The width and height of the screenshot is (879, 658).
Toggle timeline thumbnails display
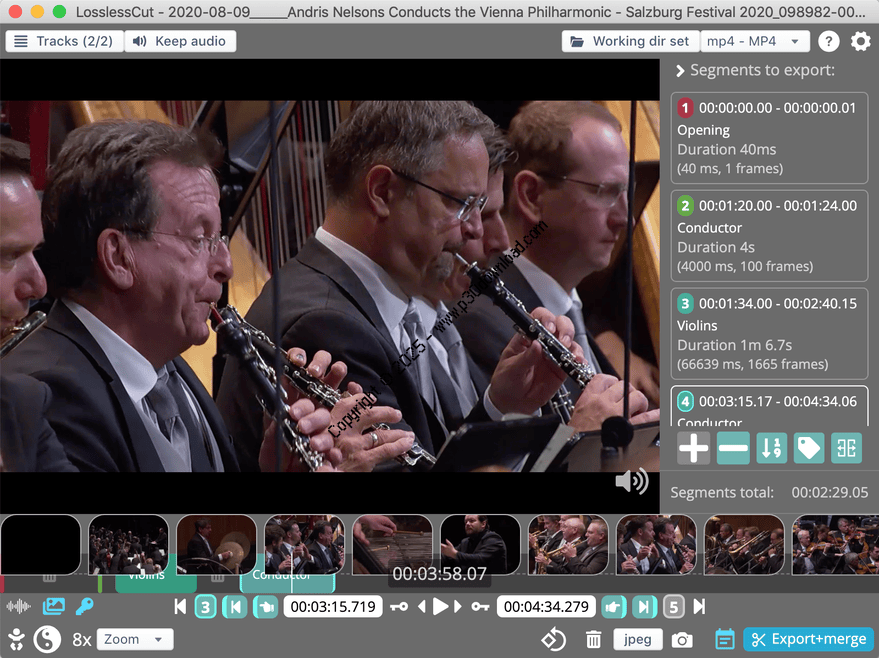53,606
